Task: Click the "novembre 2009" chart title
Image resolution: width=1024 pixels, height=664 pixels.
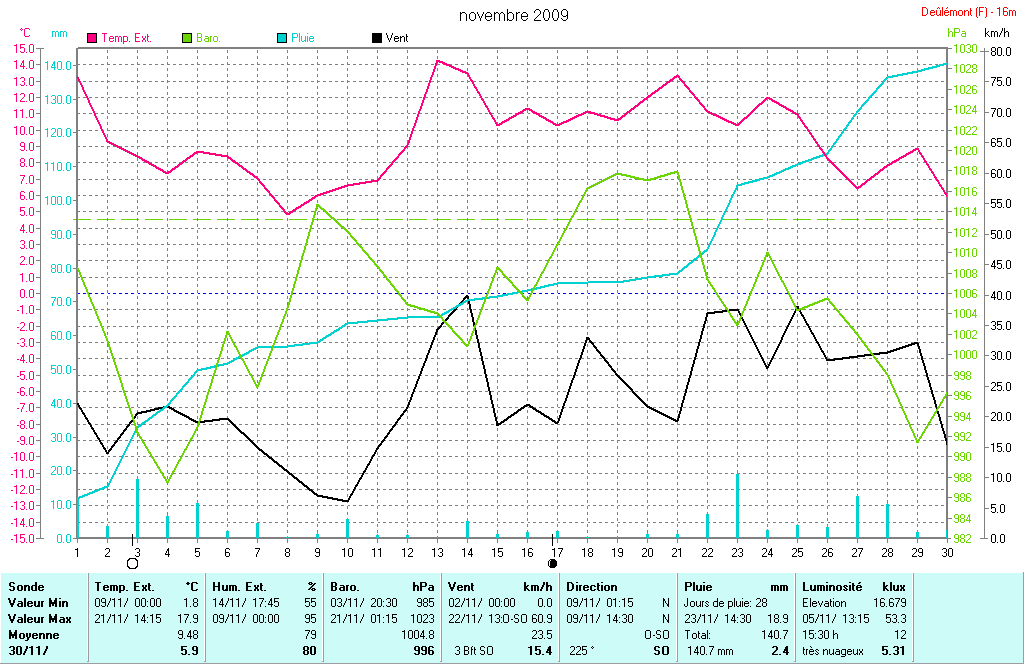Action: tap(513, 15)
